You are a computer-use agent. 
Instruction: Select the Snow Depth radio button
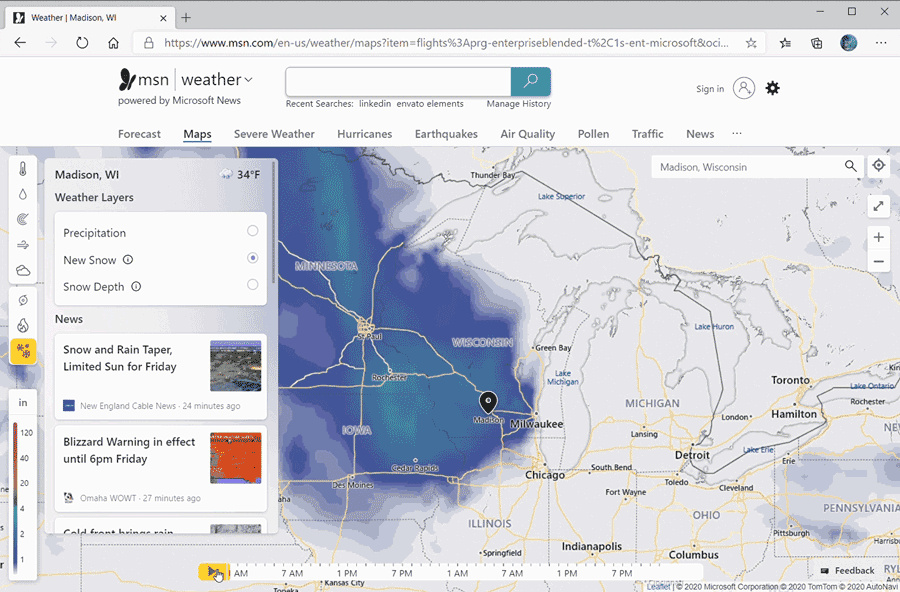253,284
